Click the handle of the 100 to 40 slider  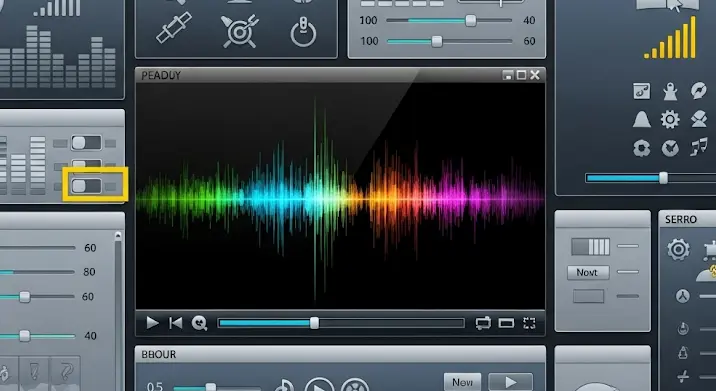click(x=471, y=21)
